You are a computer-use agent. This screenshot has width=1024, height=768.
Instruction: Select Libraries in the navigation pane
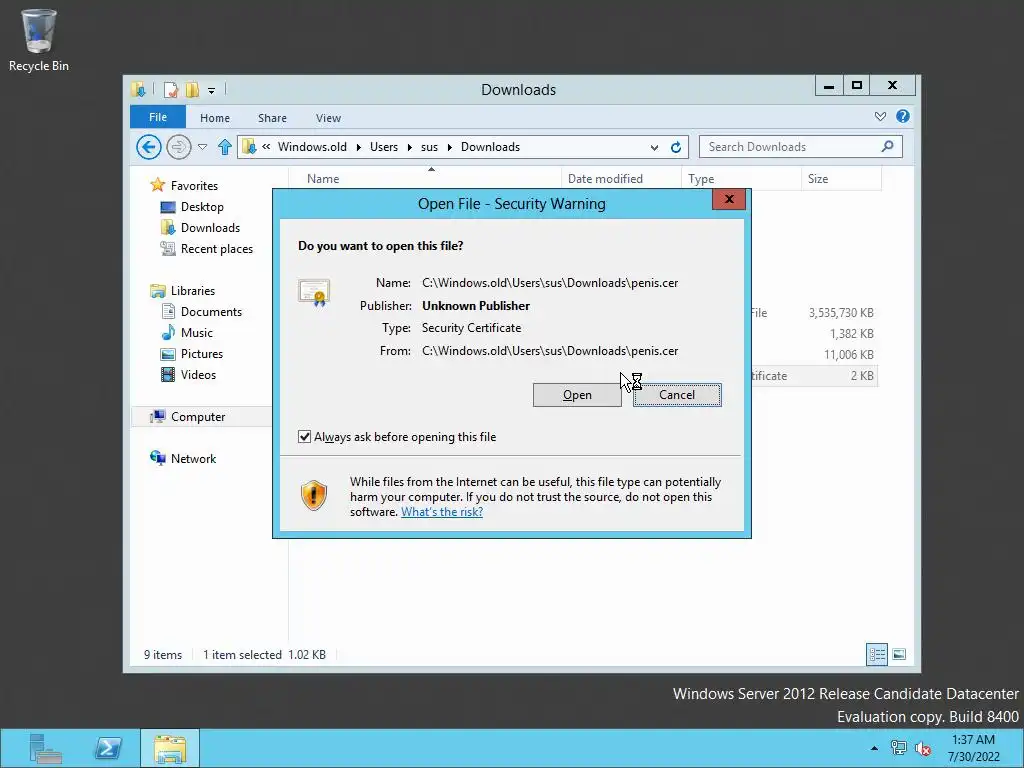(x=193, y=291)
